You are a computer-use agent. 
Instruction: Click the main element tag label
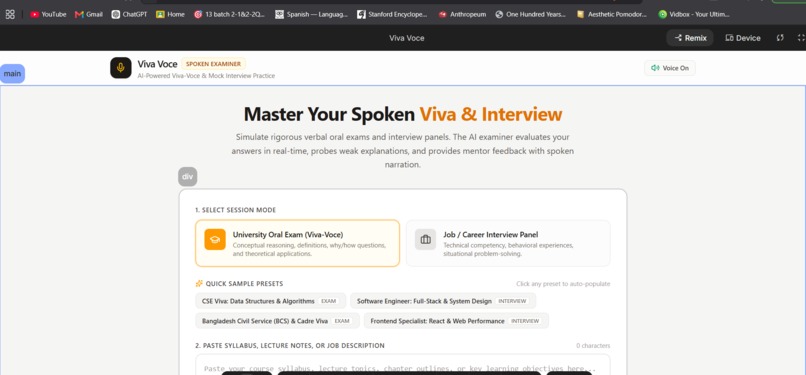[x=12, y=73]
